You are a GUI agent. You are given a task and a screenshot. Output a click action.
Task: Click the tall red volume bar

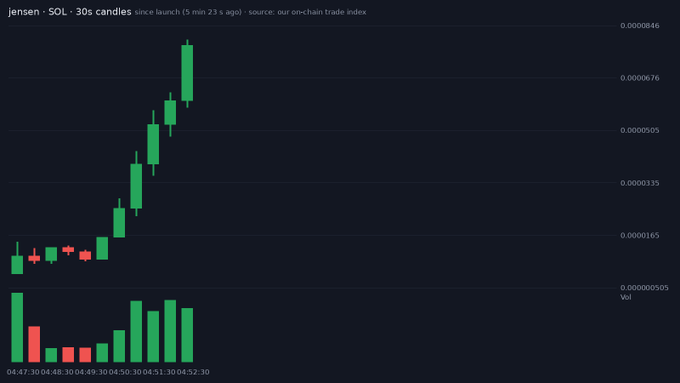(x=34, y=344)
